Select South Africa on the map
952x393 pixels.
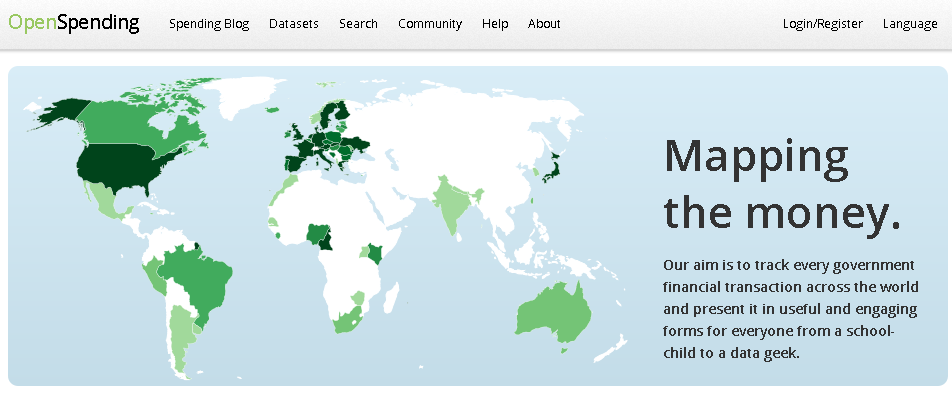tap(348, 320)
